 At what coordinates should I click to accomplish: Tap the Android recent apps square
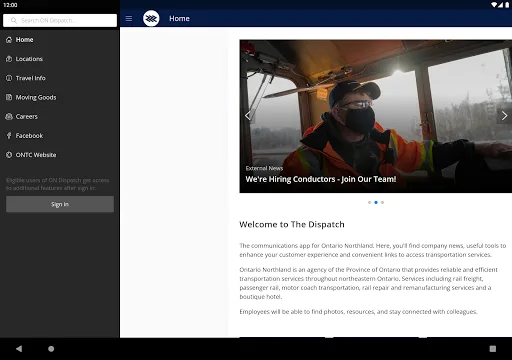point(493,349)
